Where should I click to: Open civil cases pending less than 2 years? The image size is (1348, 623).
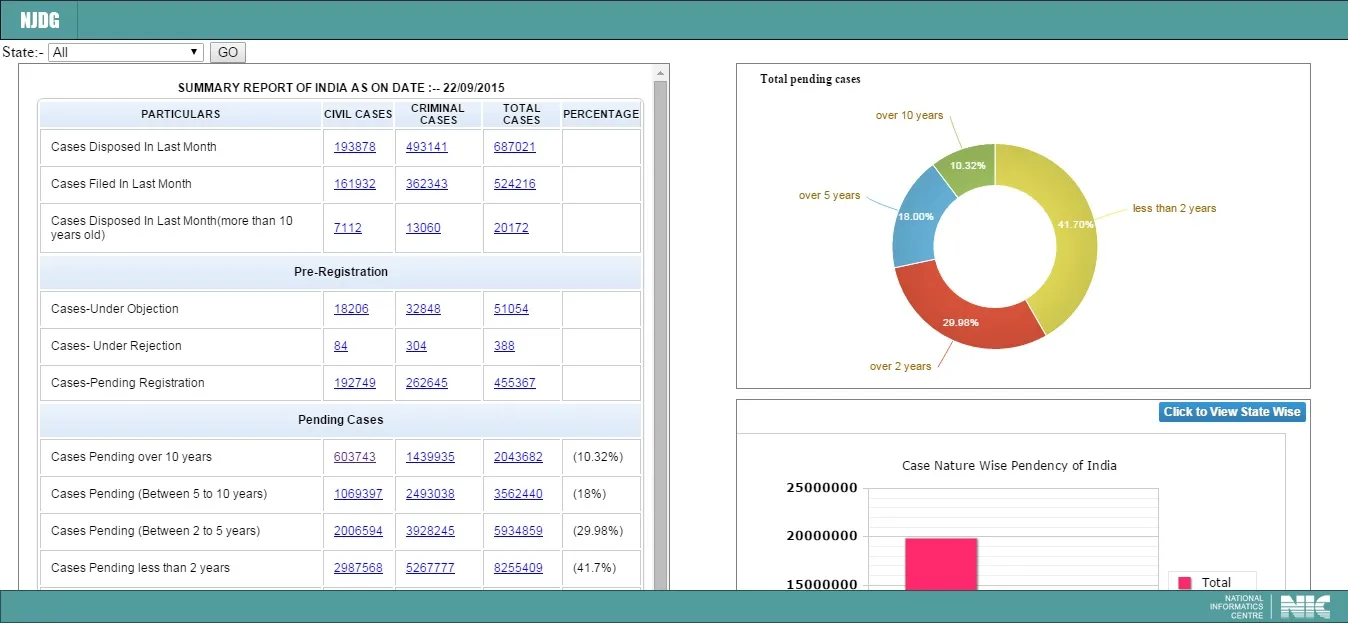click(358, 568)
